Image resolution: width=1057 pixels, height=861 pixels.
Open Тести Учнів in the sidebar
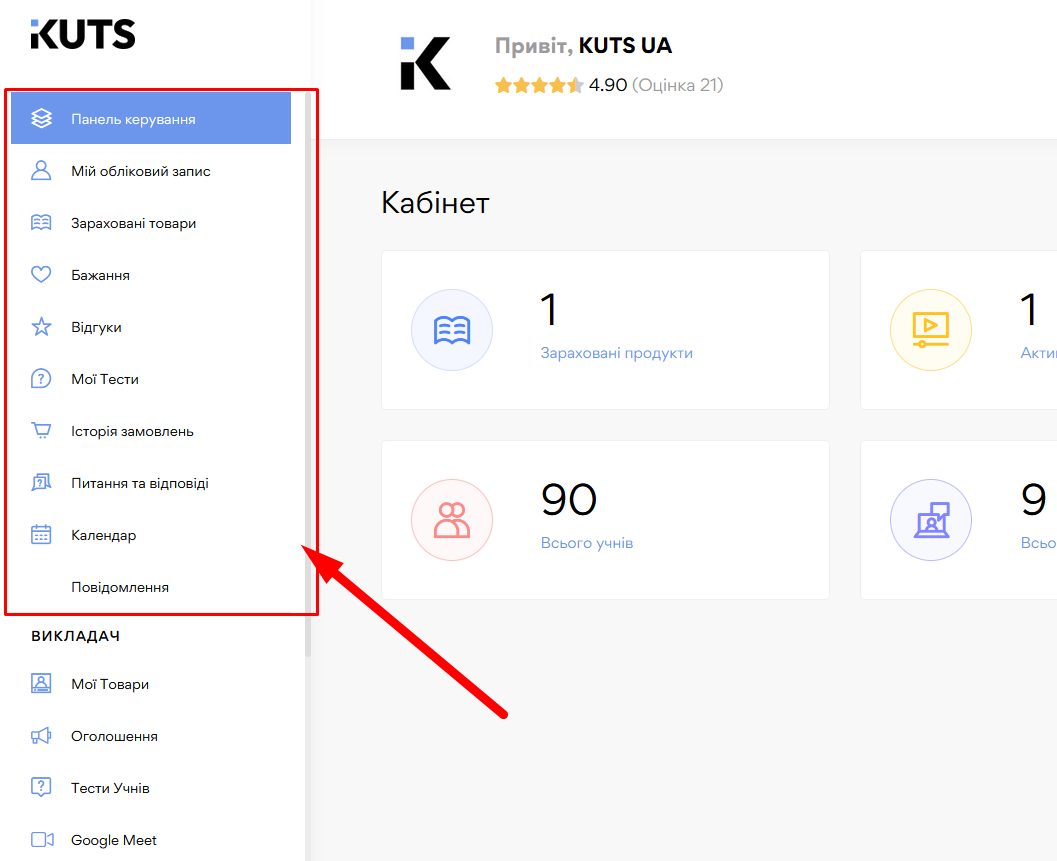(x=110, y=788)
